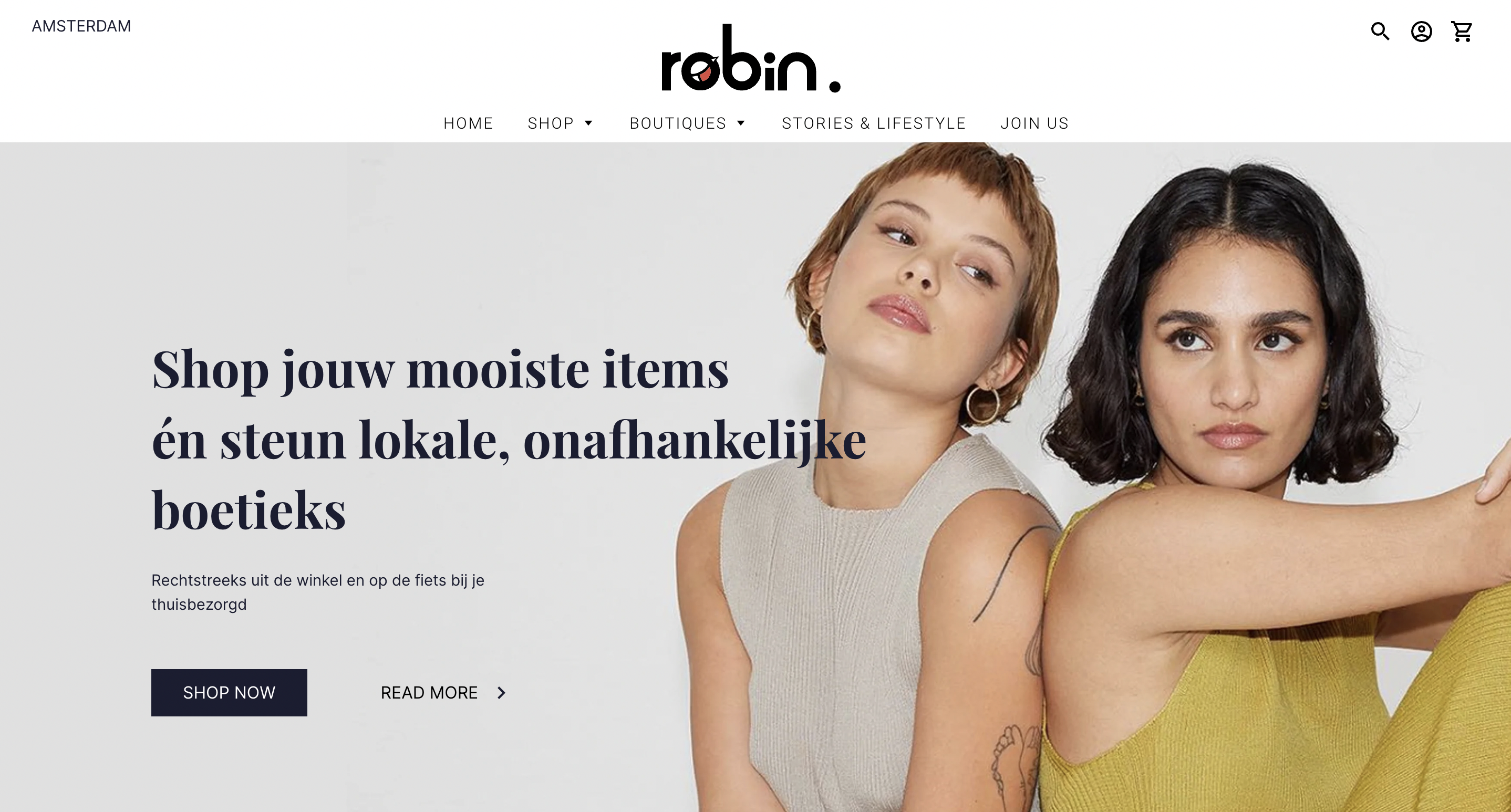The width and height of the screenshot is (1511, 812).
Task: Expand the BOUTIQUES dropdown arrow
Action: point(741,123)
